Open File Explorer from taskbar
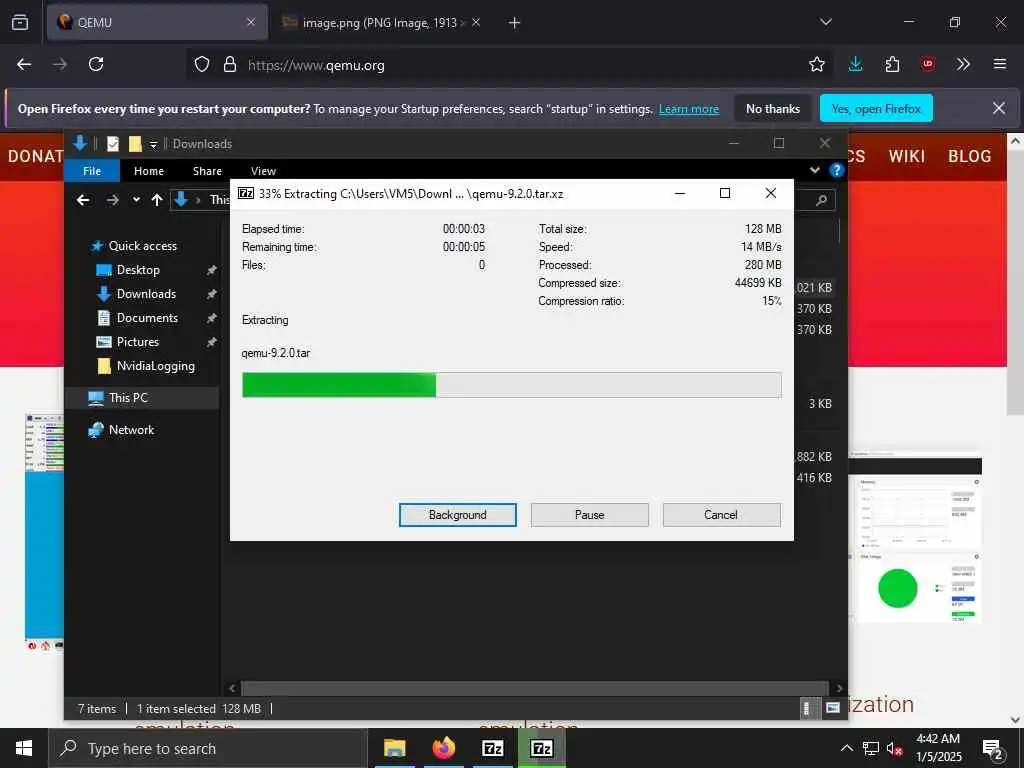The width and height of the screenshot is (1024, 768). (394, 748)
